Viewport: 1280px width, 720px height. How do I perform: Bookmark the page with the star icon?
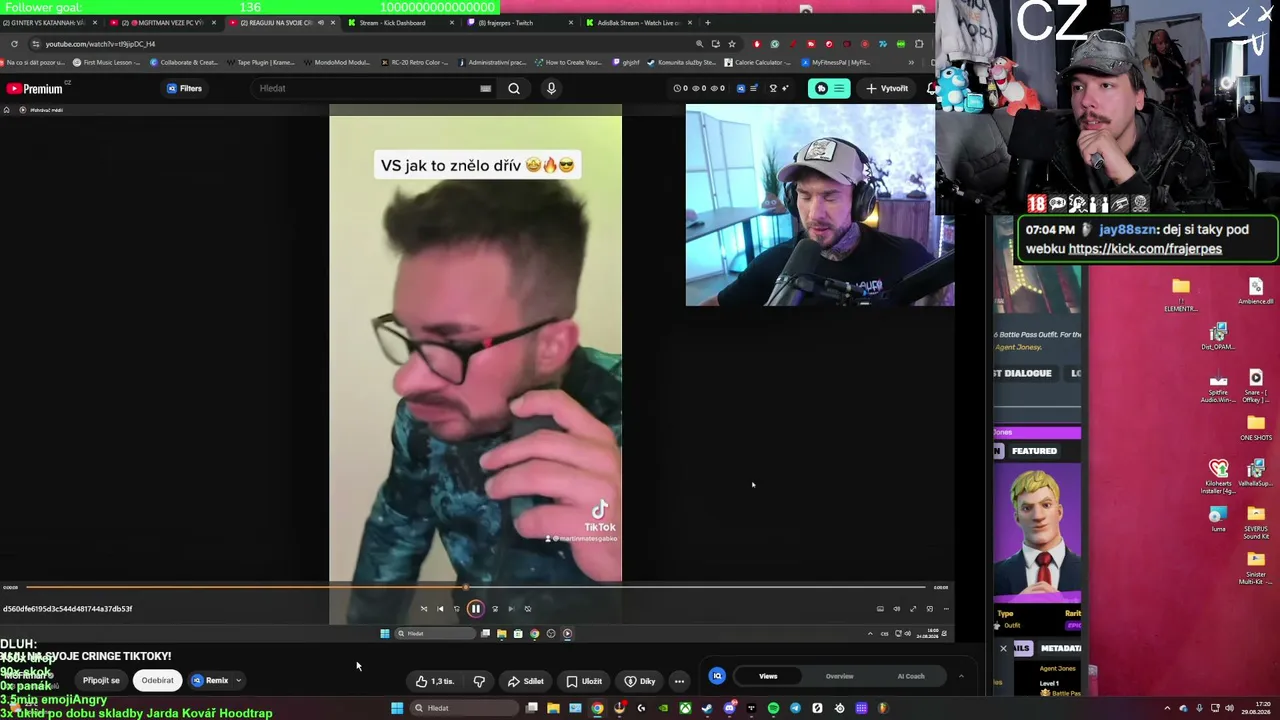[x=732, y=44]
